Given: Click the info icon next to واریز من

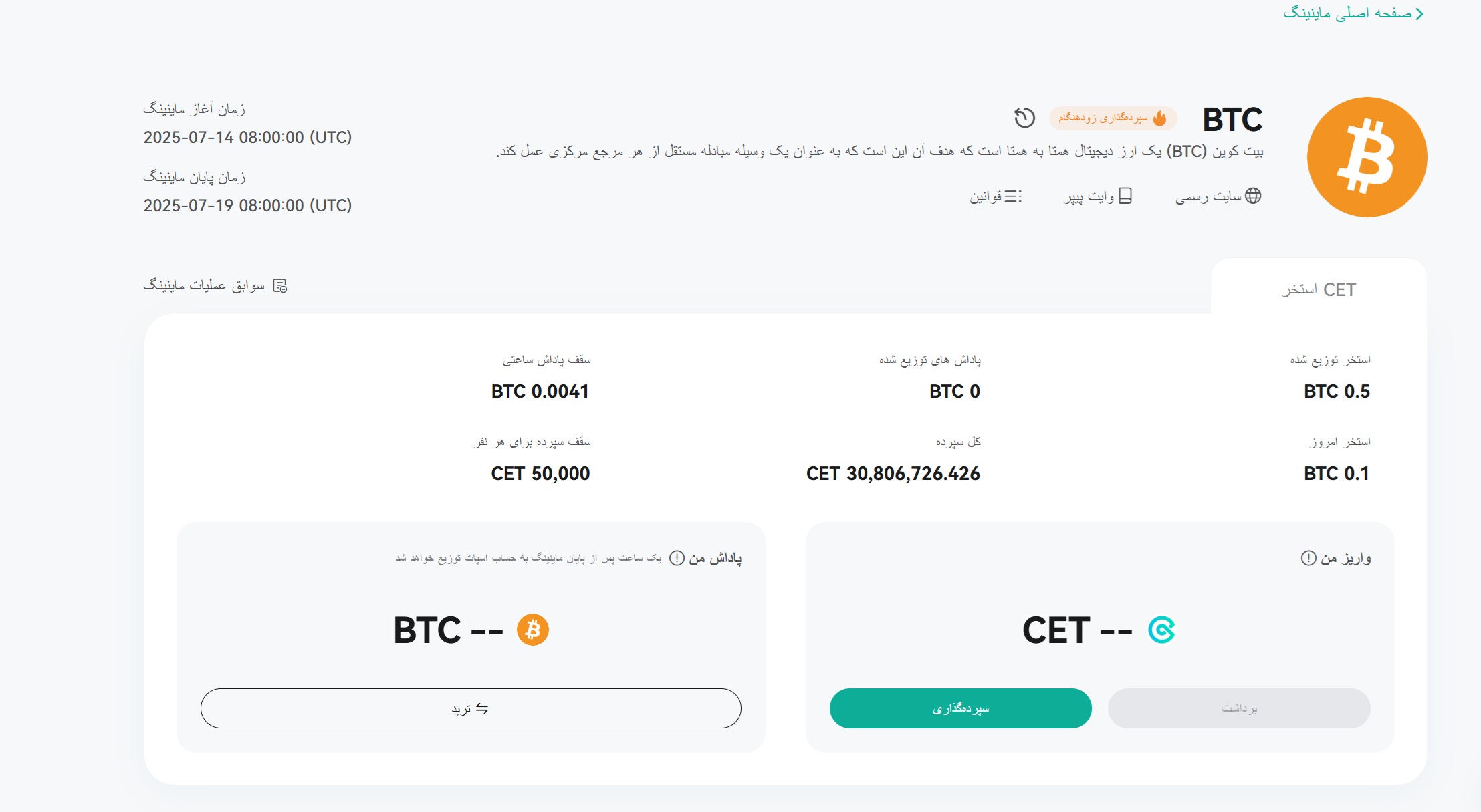Looking at the screenshot, I should 1308,558.
